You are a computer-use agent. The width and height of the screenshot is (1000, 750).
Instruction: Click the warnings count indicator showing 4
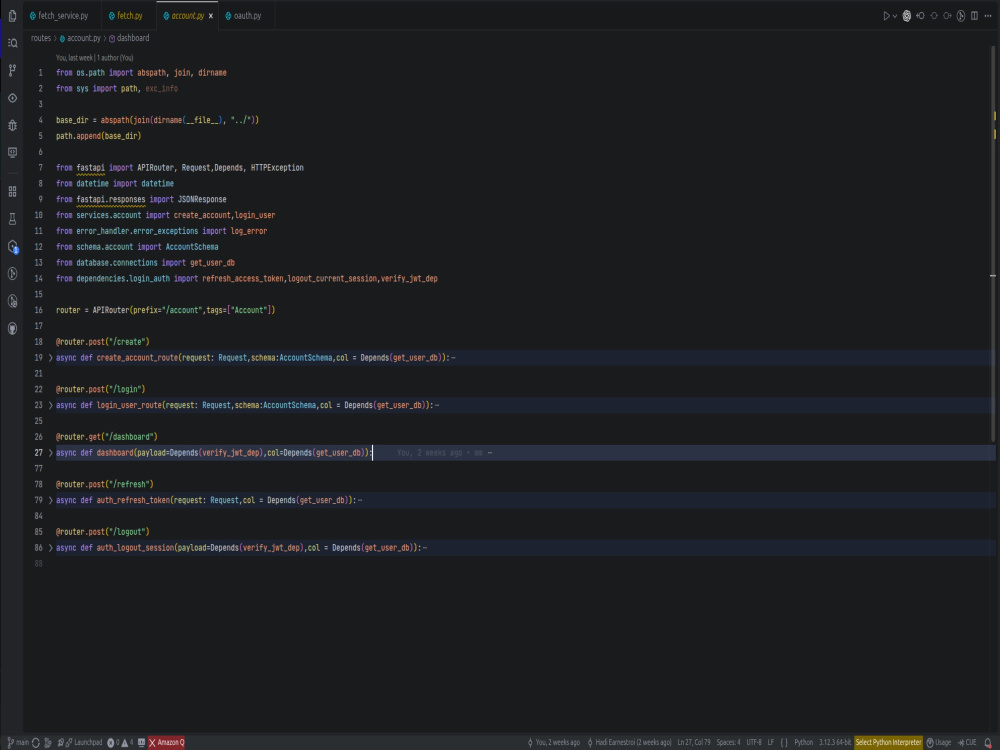128,742
